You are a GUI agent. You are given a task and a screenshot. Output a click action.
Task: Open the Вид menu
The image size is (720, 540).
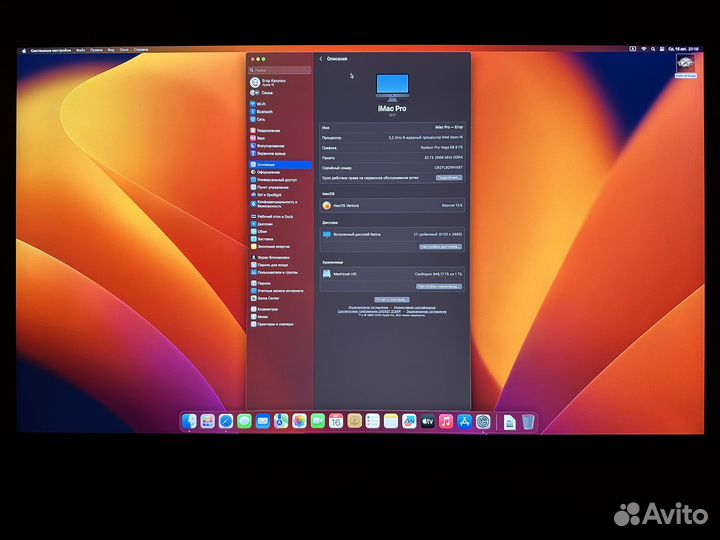[x=111, y=50]
